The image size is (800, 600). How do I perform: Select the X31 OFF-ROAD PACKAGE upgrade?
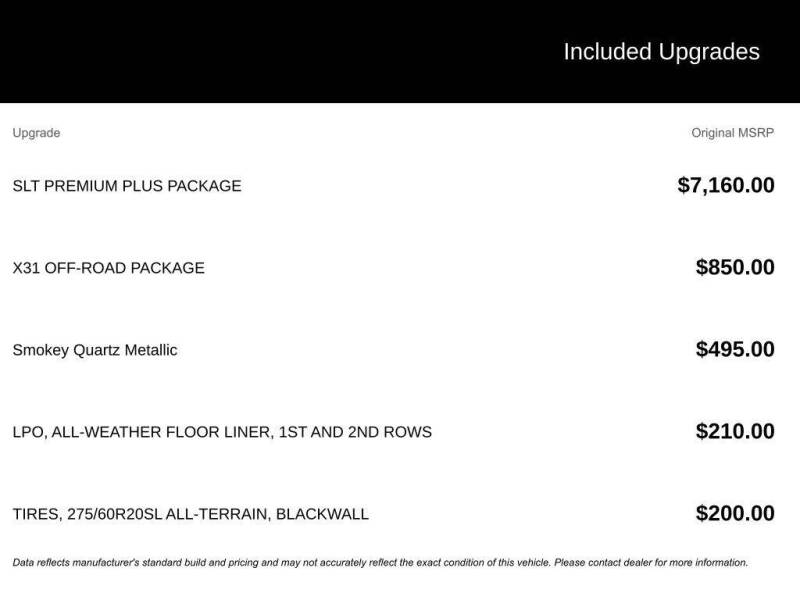click(108, 268)
